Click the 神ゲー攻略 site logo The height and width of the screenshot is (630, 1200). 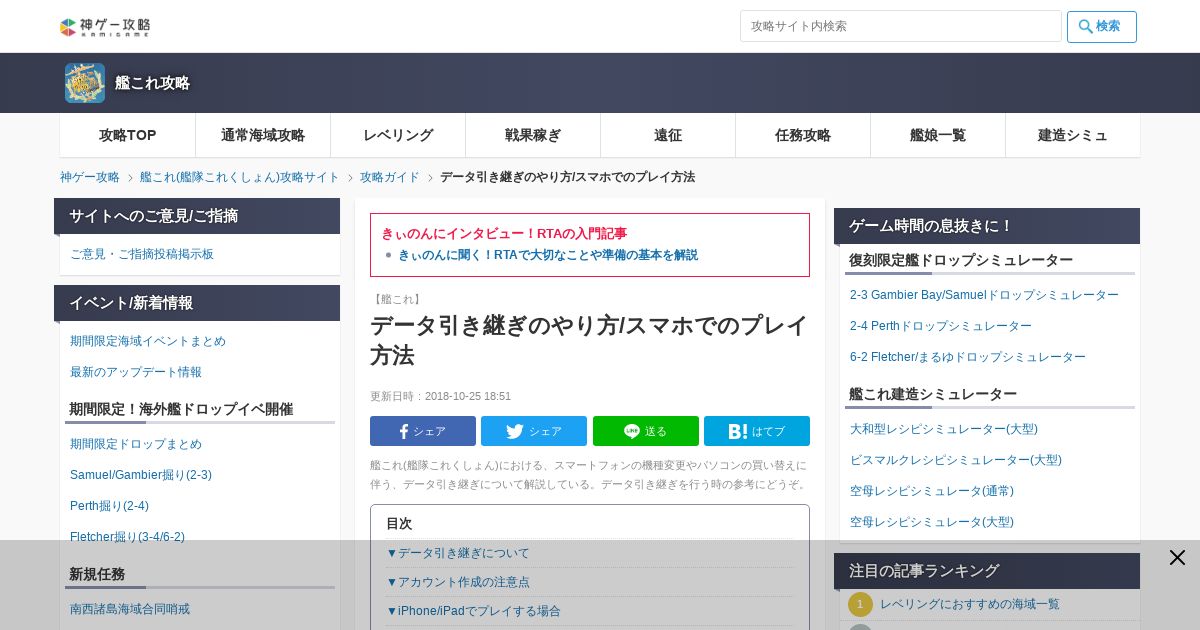point(105,27)
